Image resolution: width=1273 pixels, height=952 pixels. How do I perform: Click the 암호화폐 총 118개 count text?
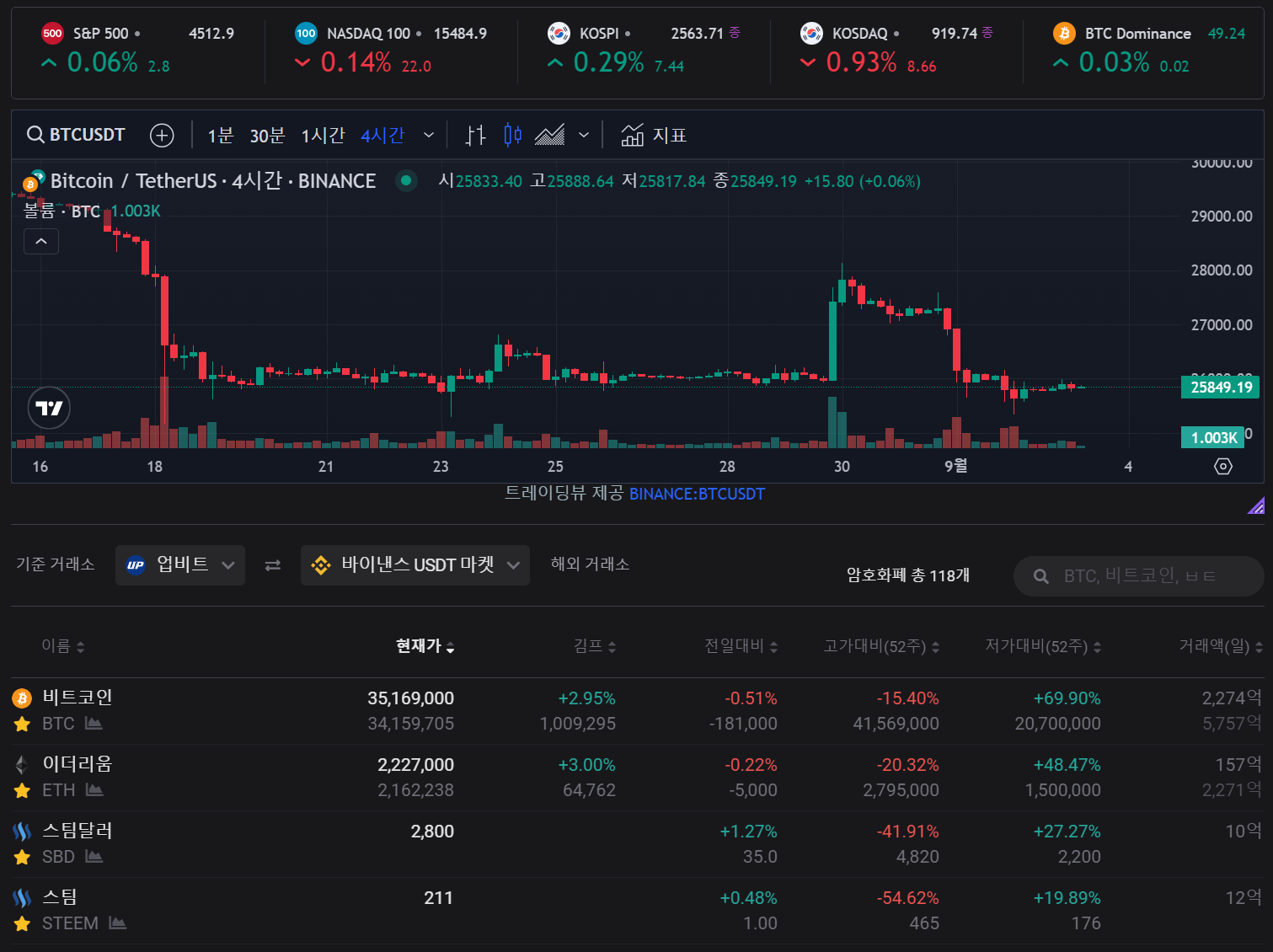coord(908,575)
